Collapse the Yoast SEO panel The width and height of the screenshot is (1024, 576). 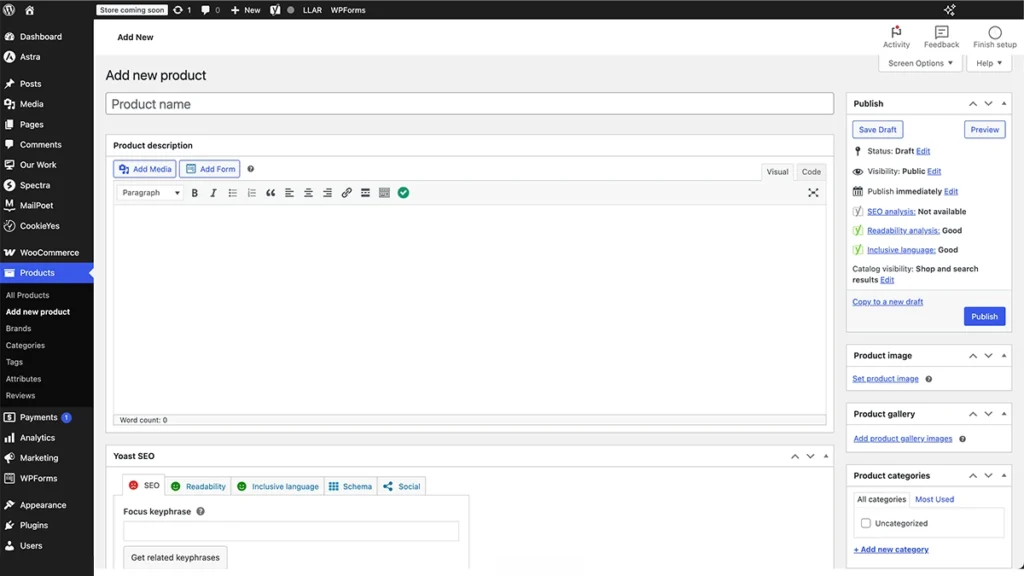pyautogui.click(x=825, y=456)
